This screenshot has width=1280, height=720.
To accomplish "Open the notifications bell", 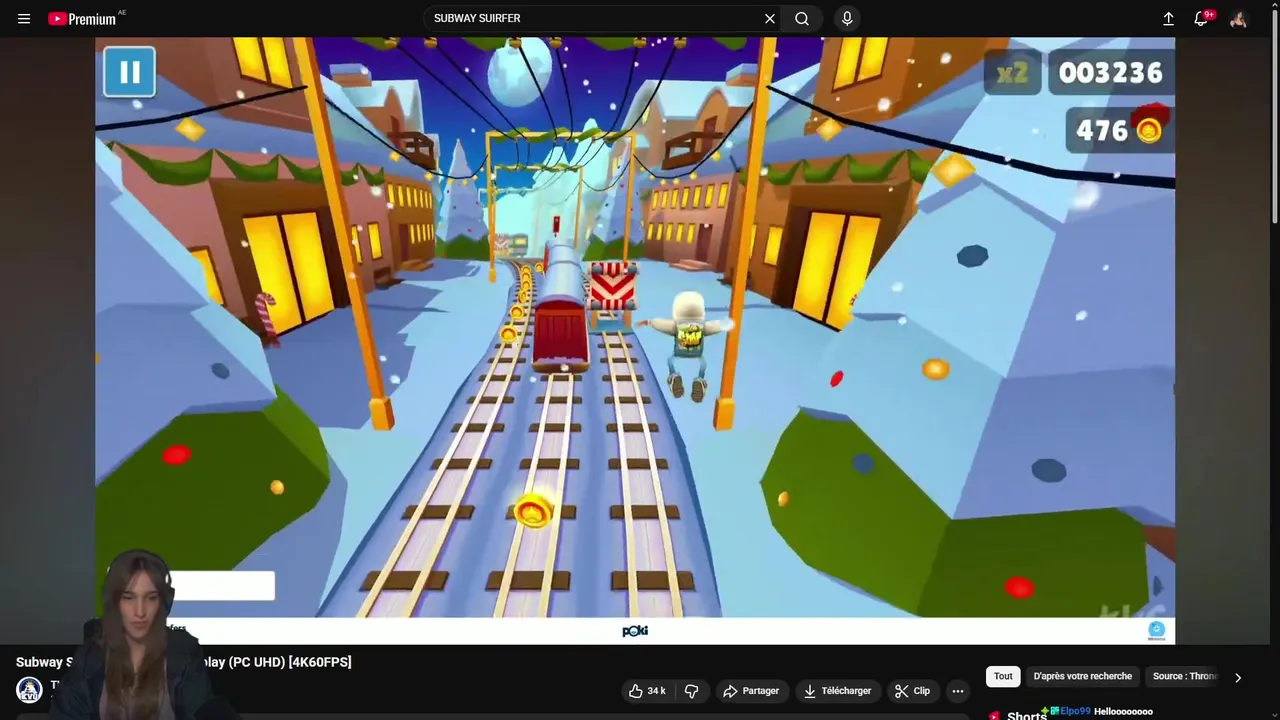I will tap(1202, 18).
